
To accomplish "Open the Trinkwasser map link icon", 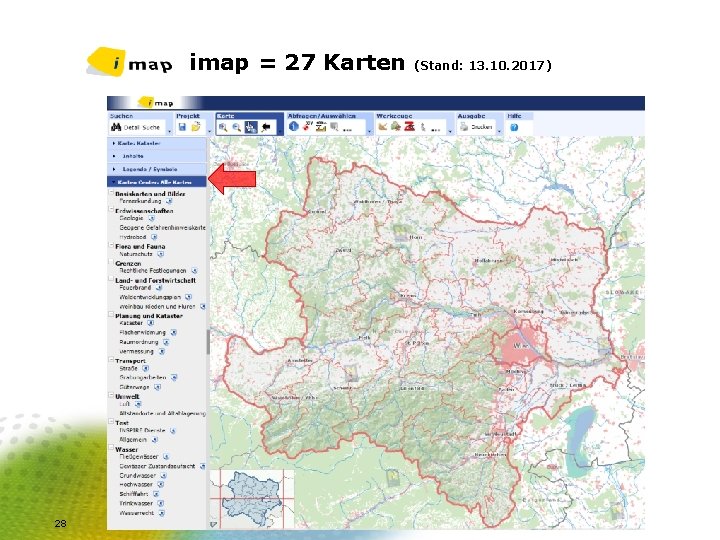I will coord(161,503).
